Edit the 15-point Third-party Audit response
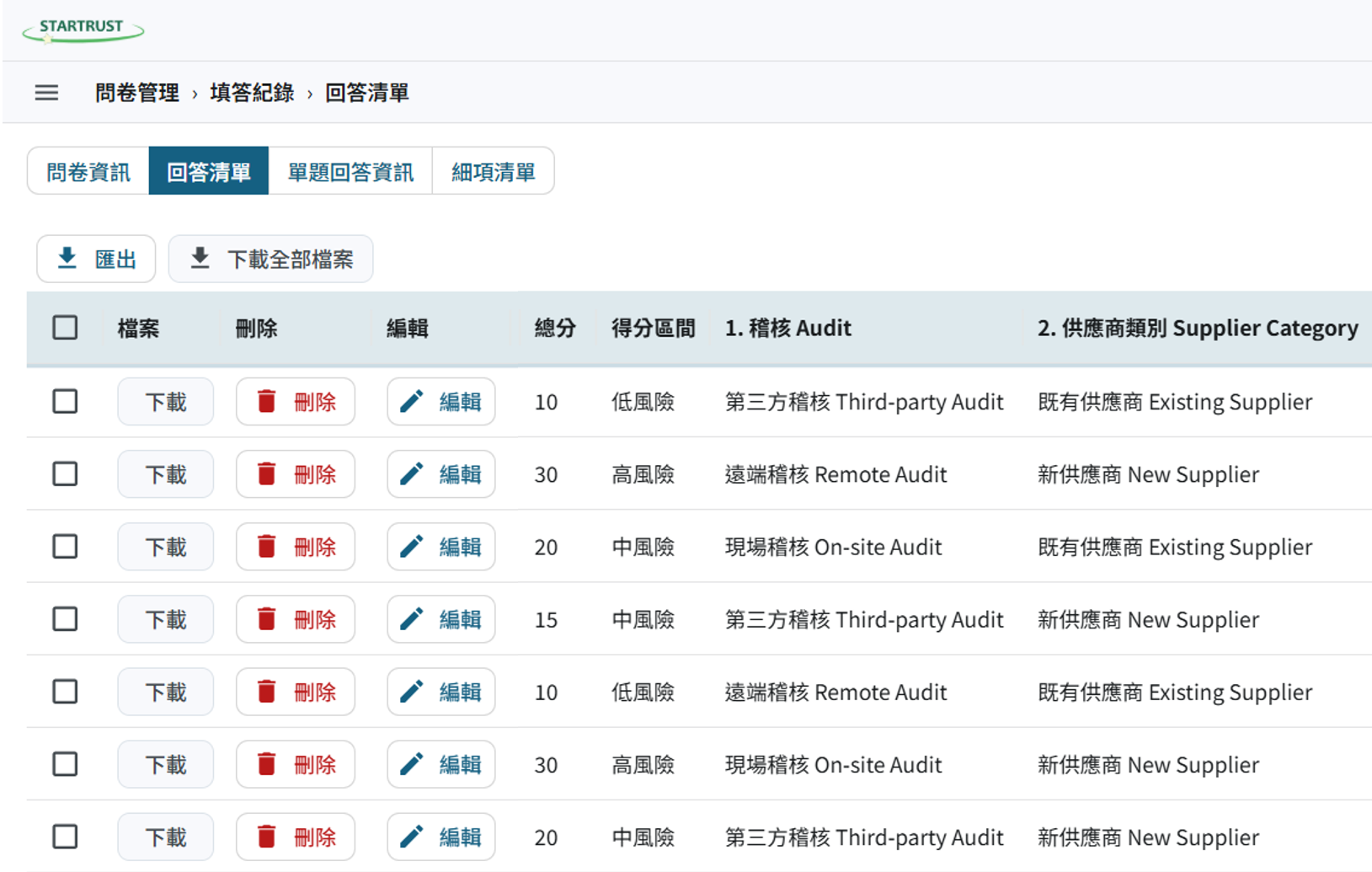 [x=440, y=619]
